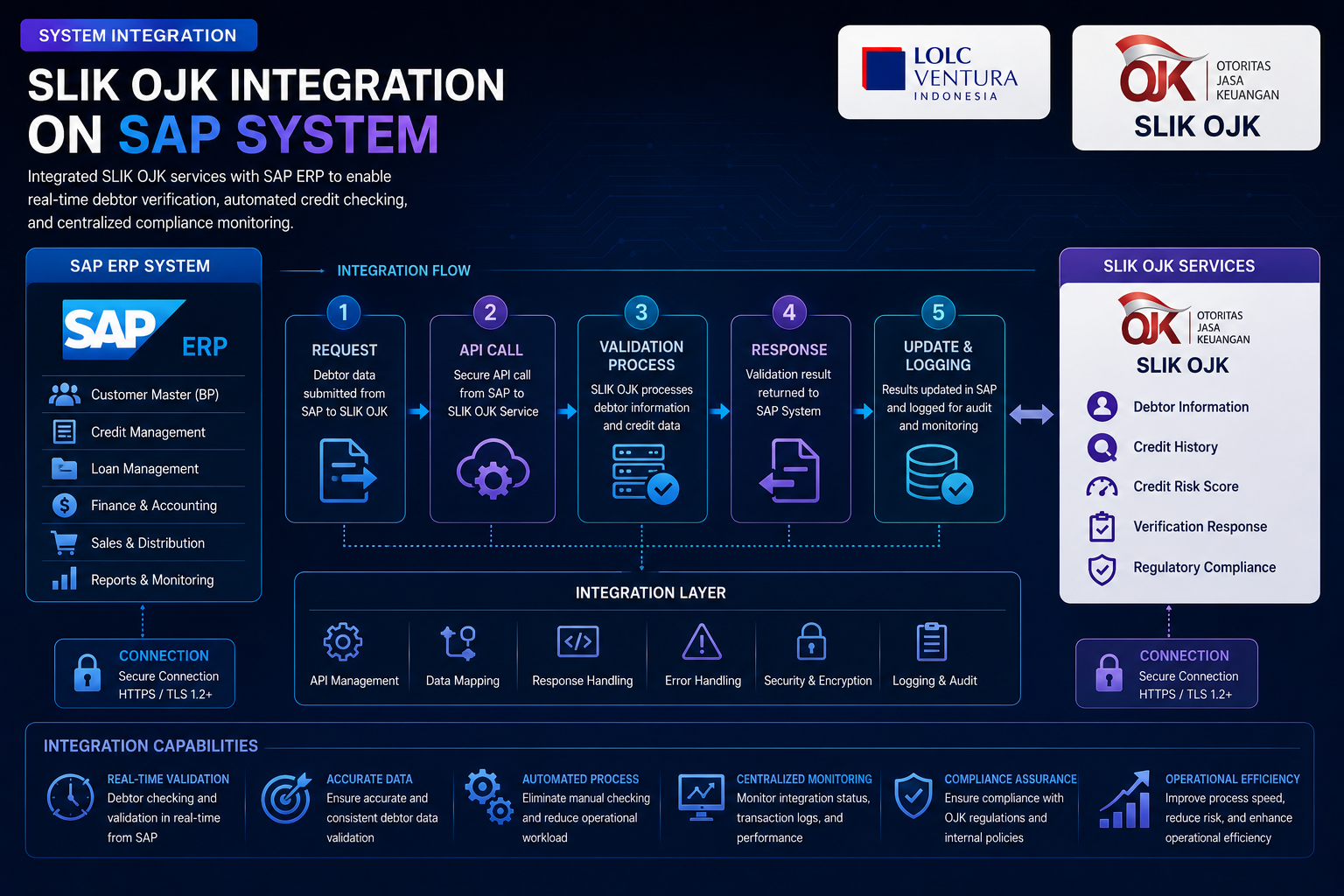Image resolution: width=1344 pixels, height=896 pixels.
Task: Click the LOLC Ventura Indonesia logo card
Action: [944, 73]
